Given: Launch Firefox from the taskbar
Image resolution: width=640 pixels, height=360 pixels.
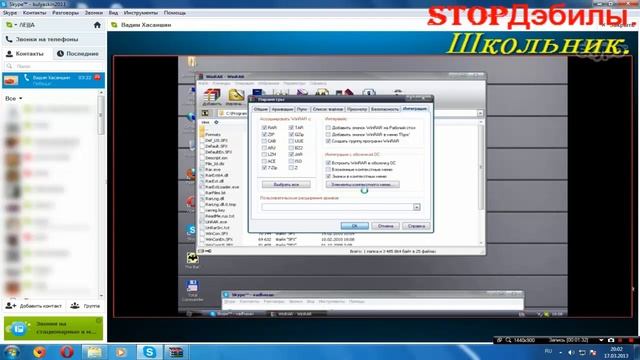Looking at the screenshot, I should coord(39,352).
